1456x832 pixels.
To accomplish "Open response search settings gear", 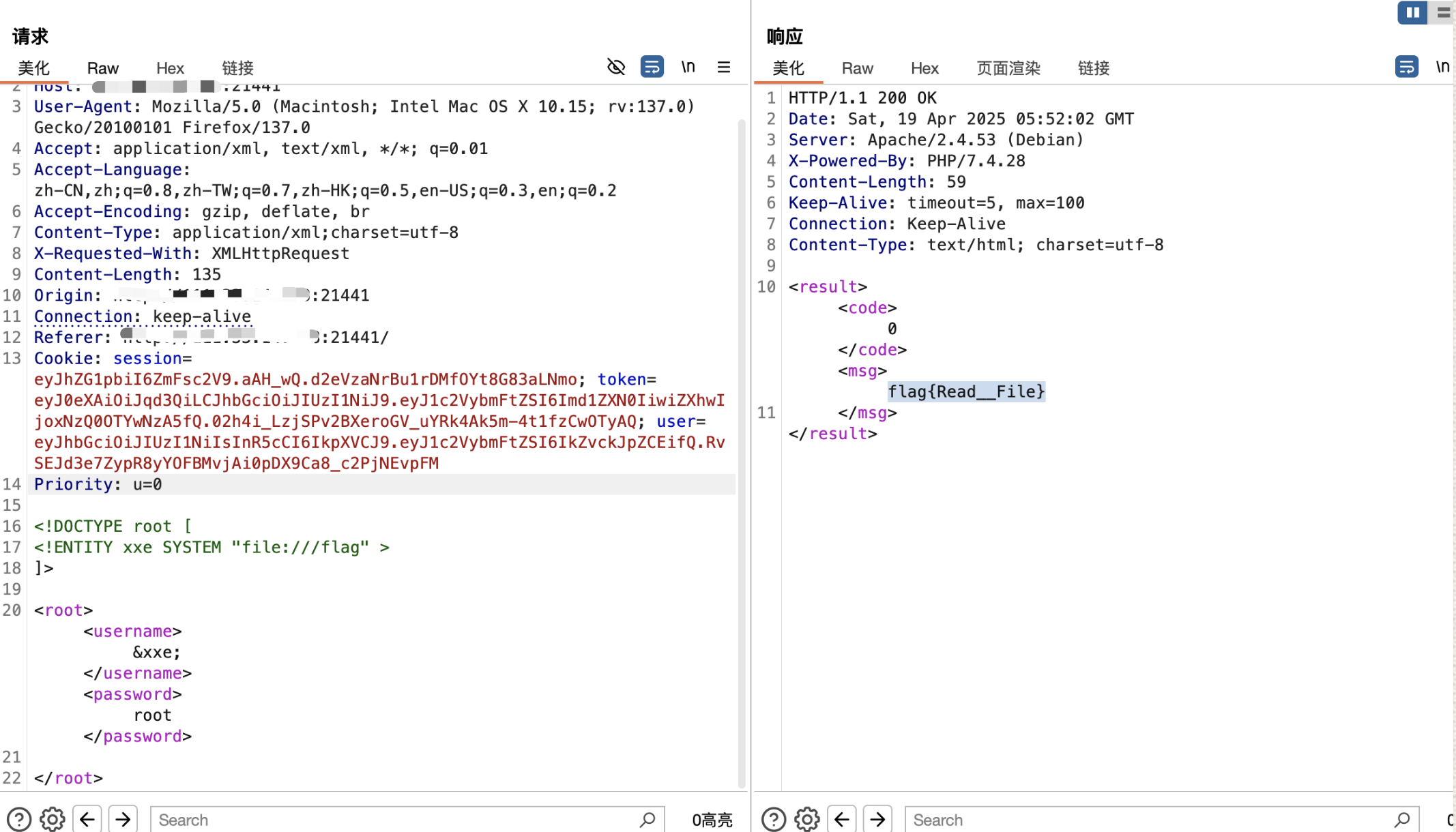I will tap(807, 819).
